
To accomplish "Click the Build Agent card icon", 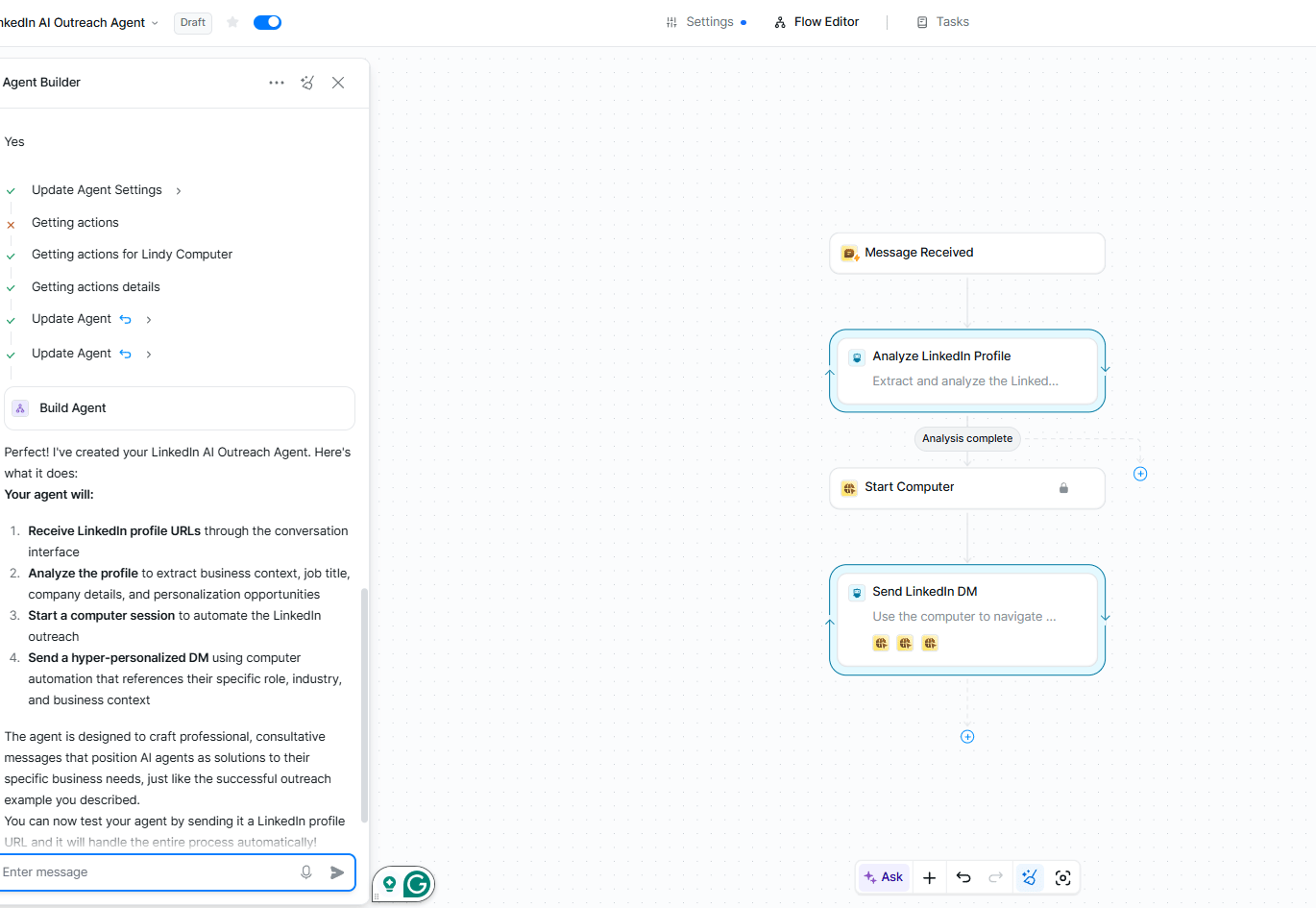I will pos(20,408).
